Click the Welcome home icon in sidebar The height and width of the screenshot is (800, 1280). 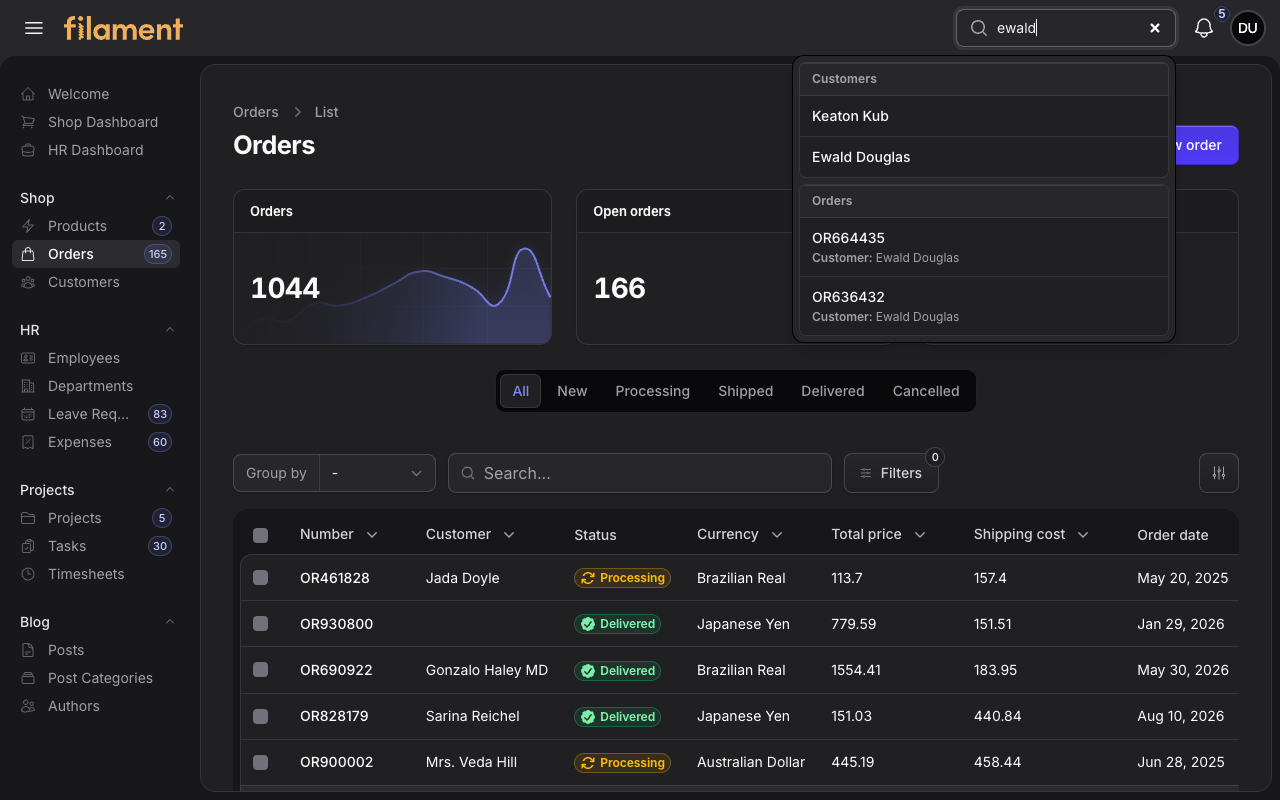pos(28,94)
